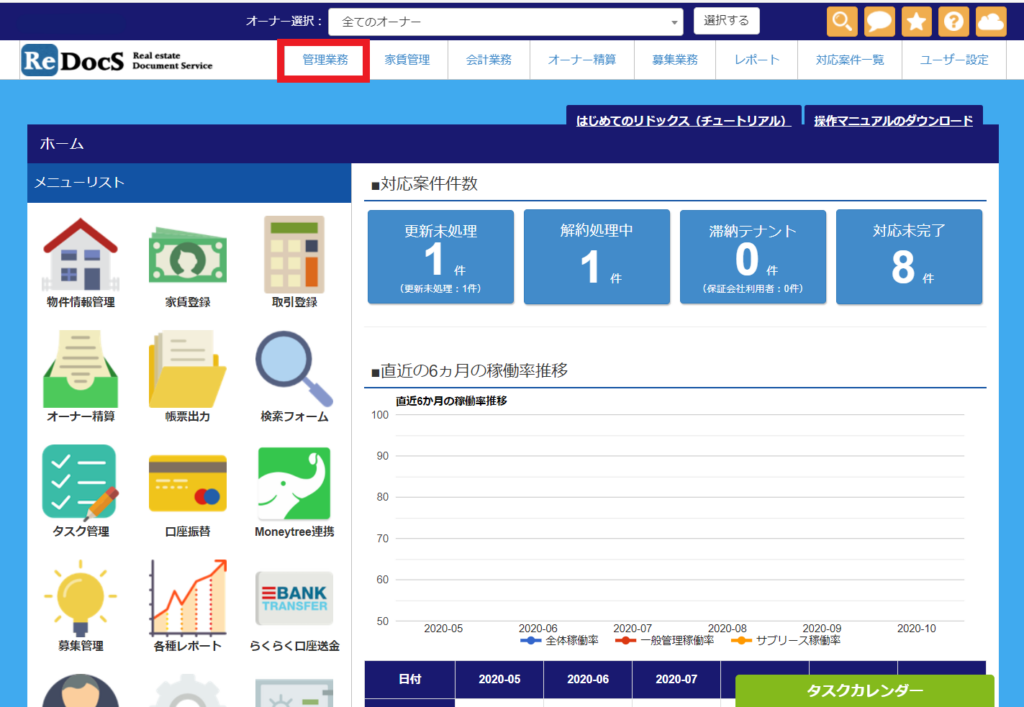This screenshot has height=707, width=1024.
Task: Click the orange star favorites icon
Action: pos(916,21)
